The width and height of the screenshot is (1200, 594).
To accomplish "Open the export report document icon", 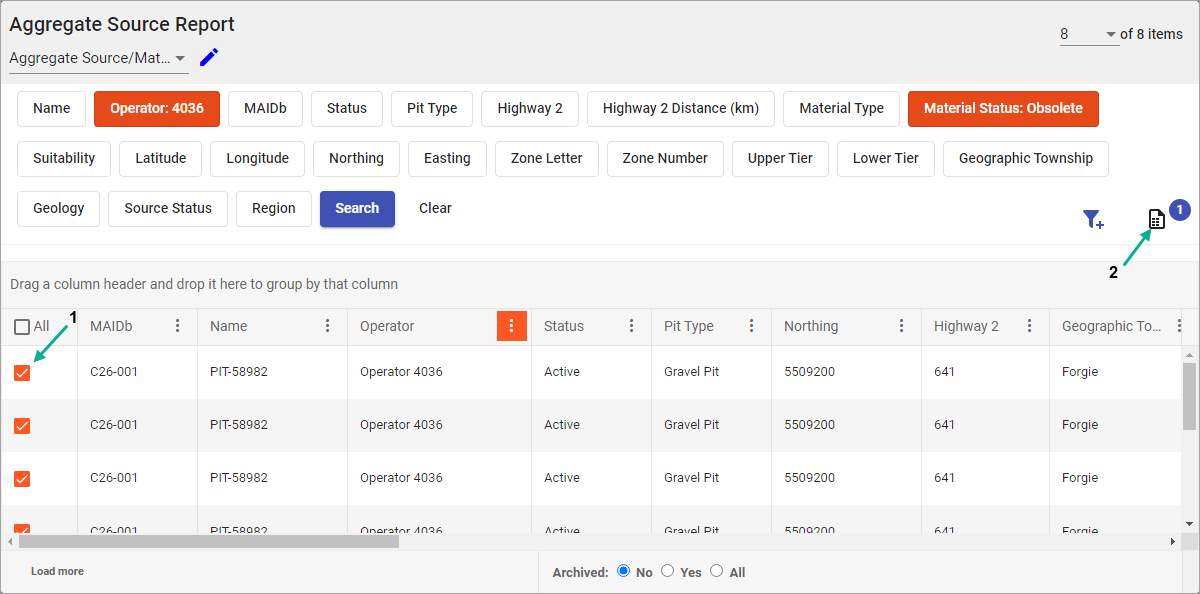I will [1156, 220].
